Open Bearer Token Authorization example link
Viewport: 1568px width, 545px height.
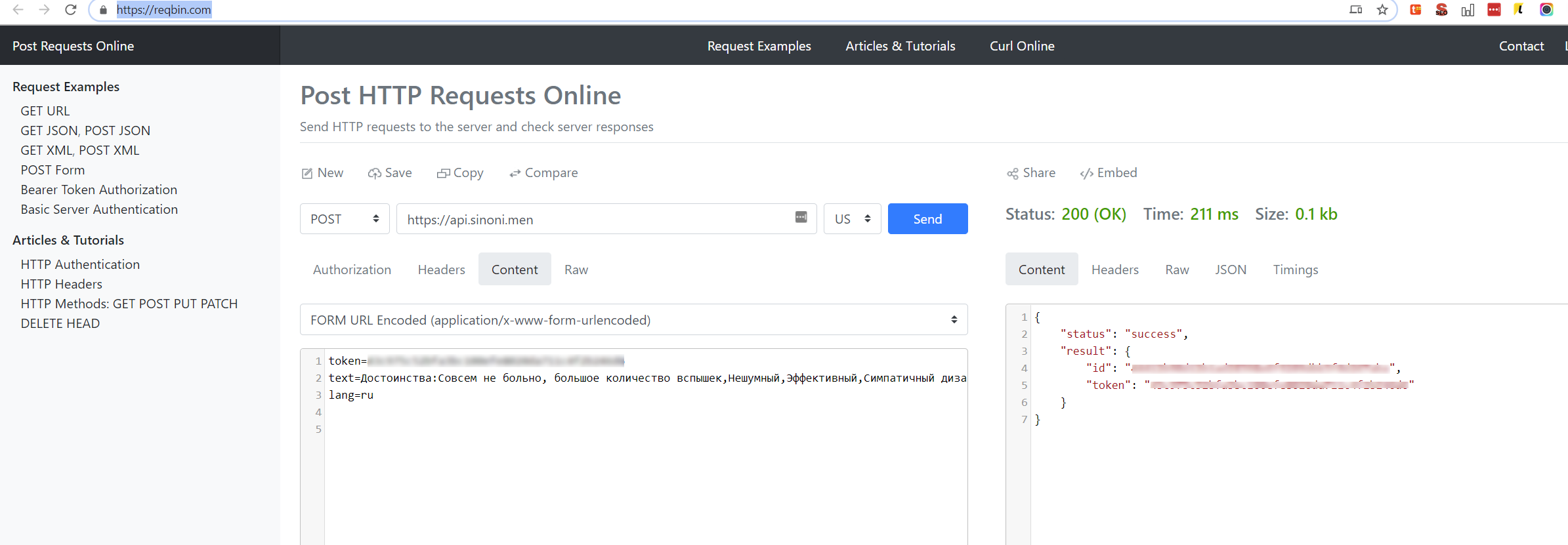point(98,190)
